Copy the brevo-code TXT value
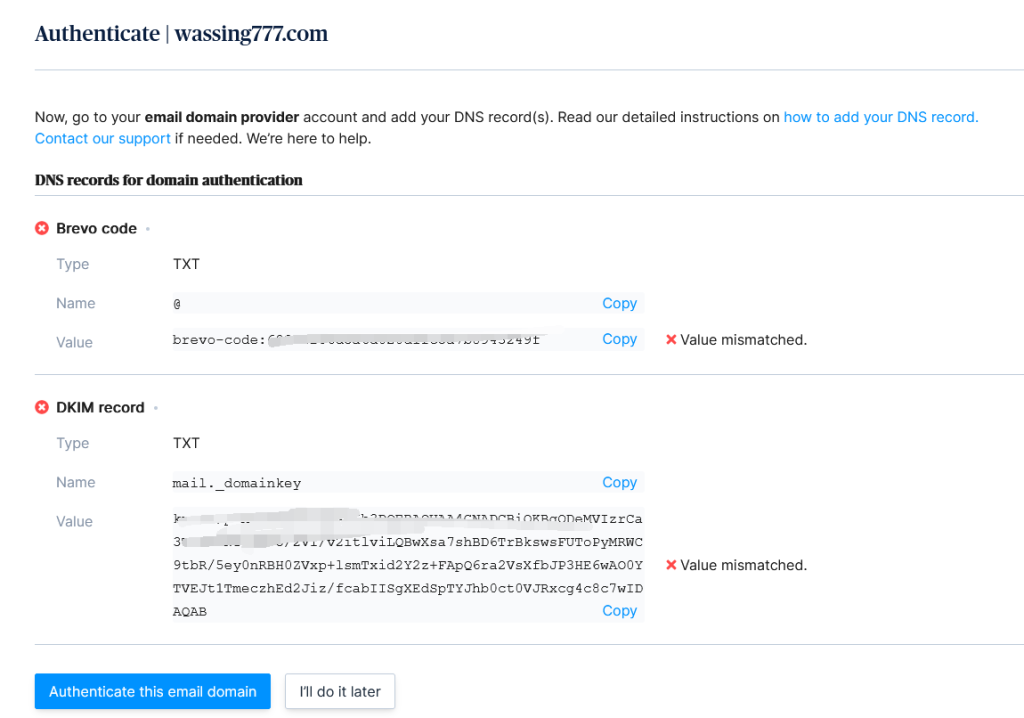Image resolution: width=1024 pixels, height=718 pixels. 619,339
